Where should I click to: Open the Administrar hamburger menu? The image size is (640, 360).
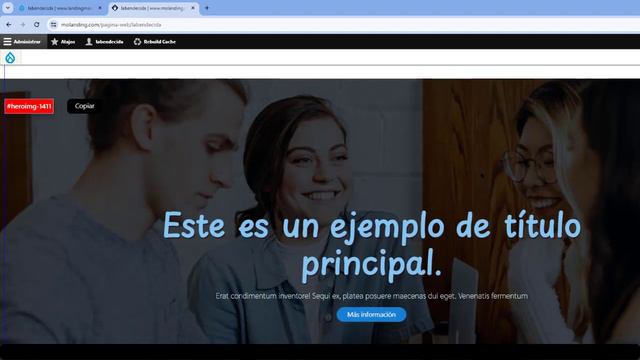coord(22,42)
